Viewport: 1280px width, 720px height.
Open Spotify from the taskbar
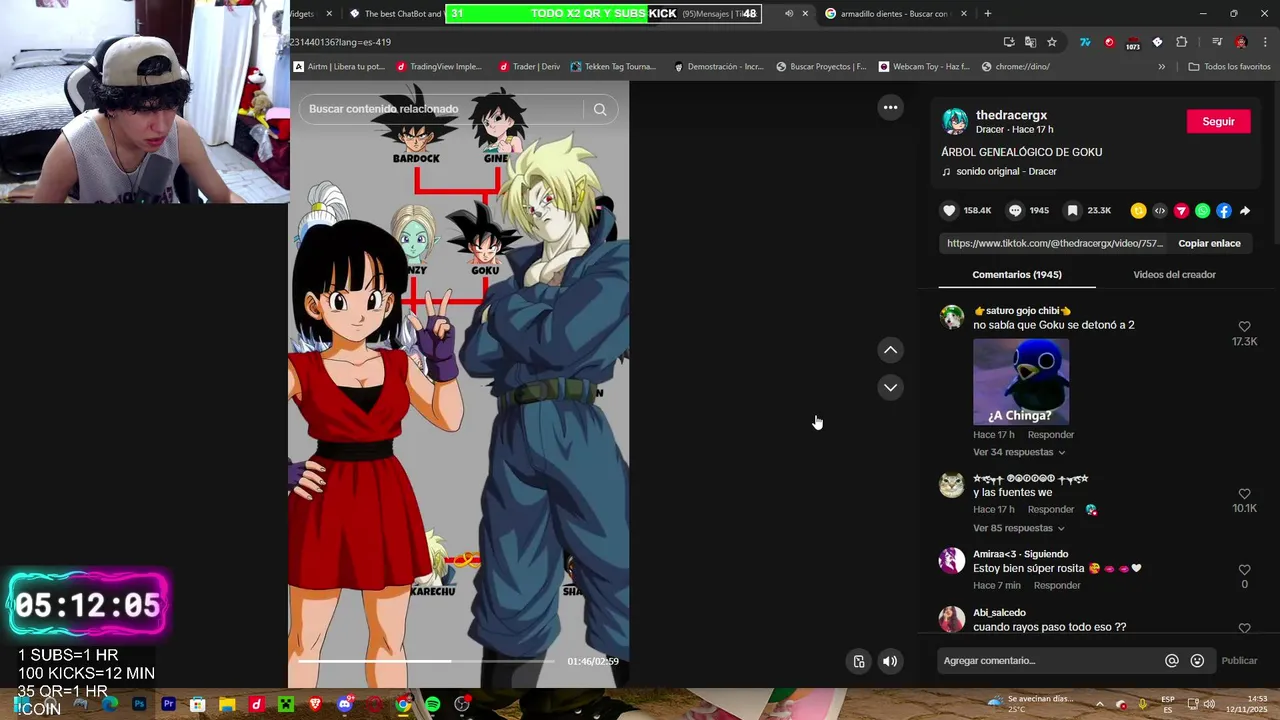(432, 704)
